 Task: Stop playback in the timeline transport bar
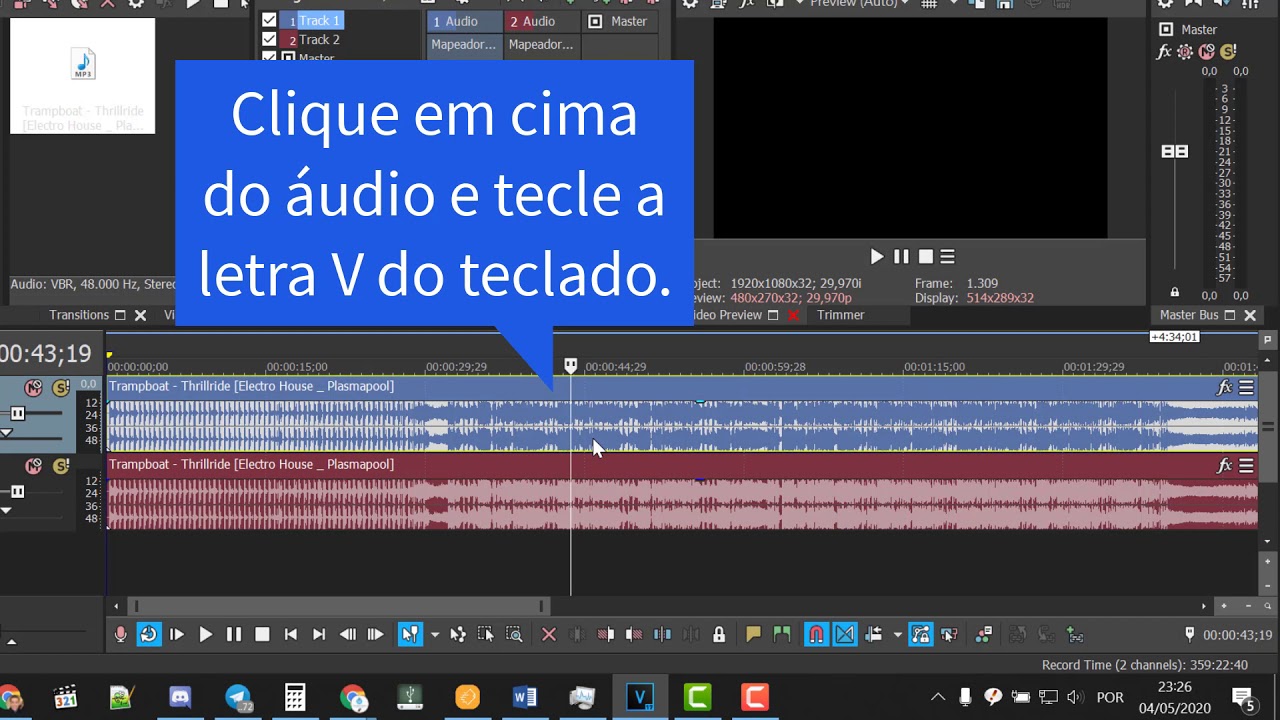click(262, 634)
